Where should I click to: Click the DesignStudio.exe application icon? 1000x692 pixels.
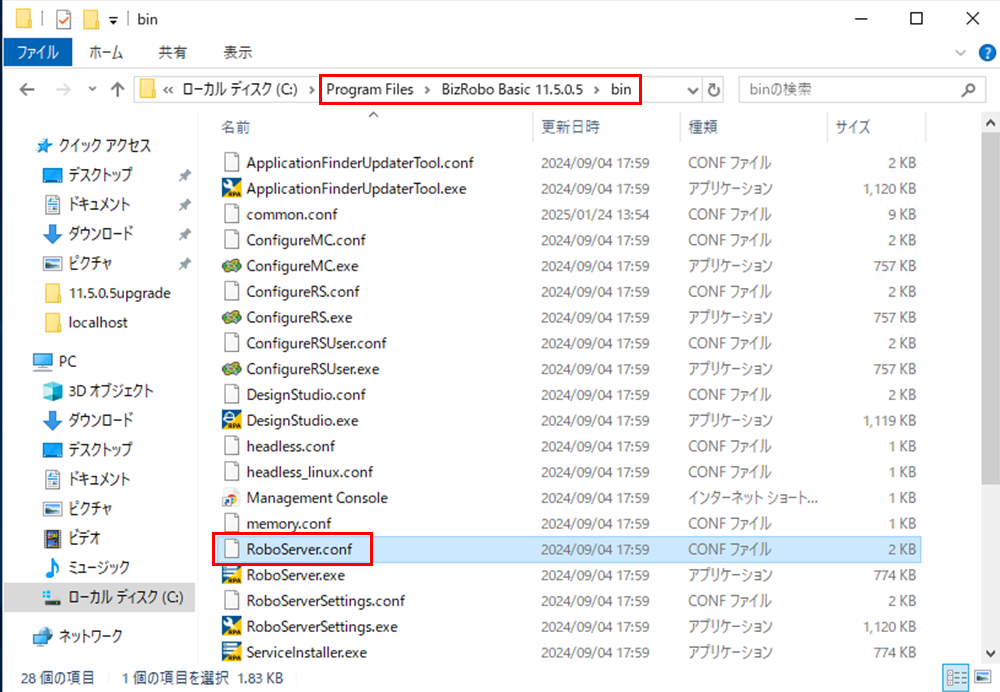point(232,420)
